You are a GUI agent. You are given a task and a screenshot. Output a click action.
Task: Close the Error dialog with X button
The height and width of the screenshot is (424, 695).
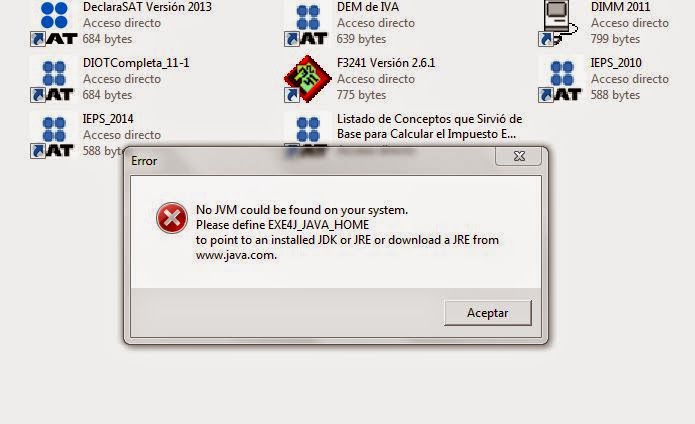coord(519,156)
